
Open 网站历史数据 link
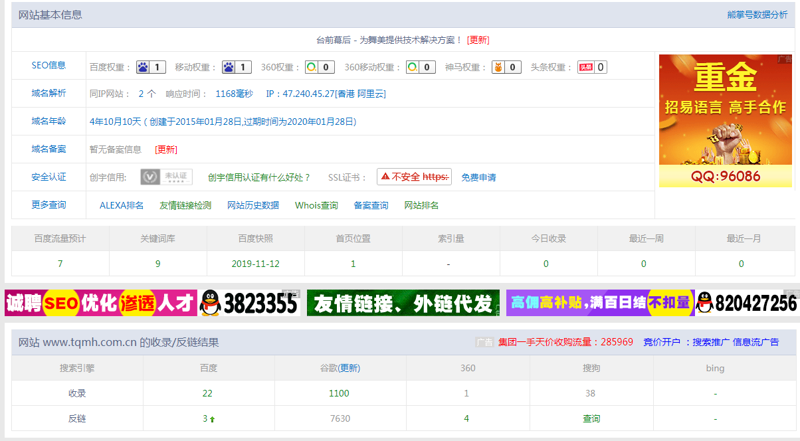point(253,205)
